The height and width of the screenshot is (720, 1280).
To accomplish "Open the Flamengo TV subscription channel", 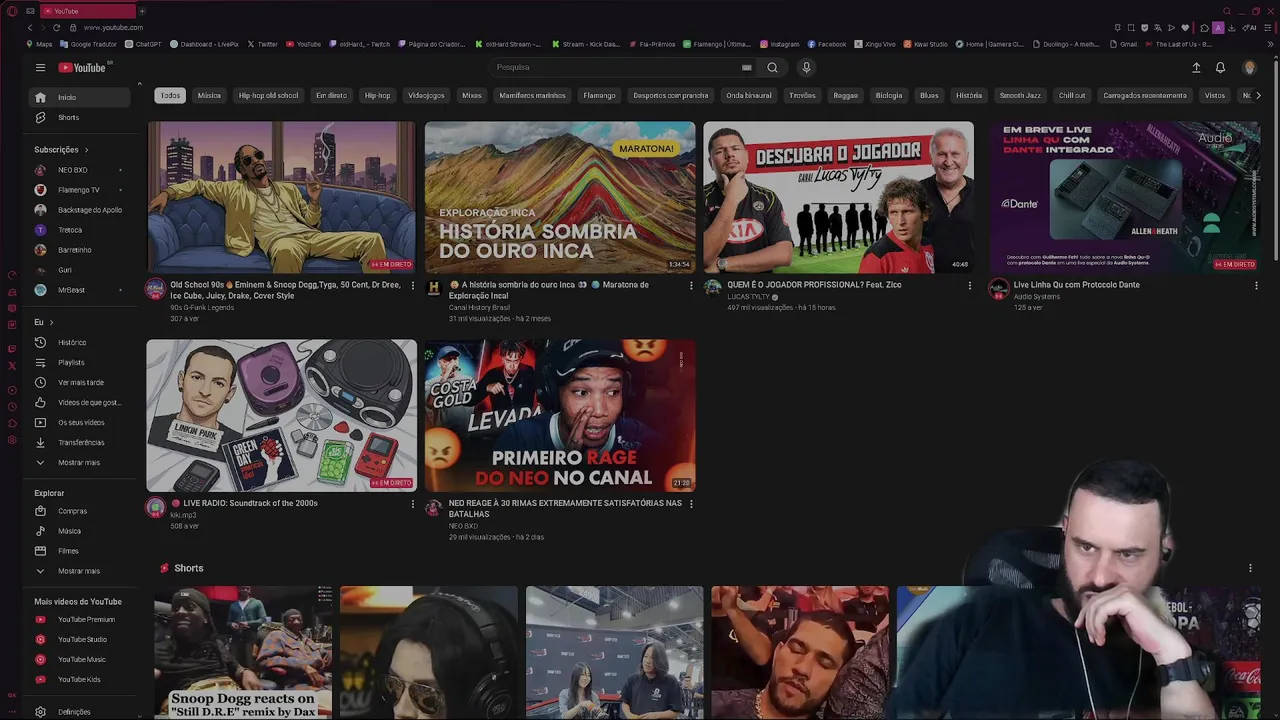I will coord(79,190).
